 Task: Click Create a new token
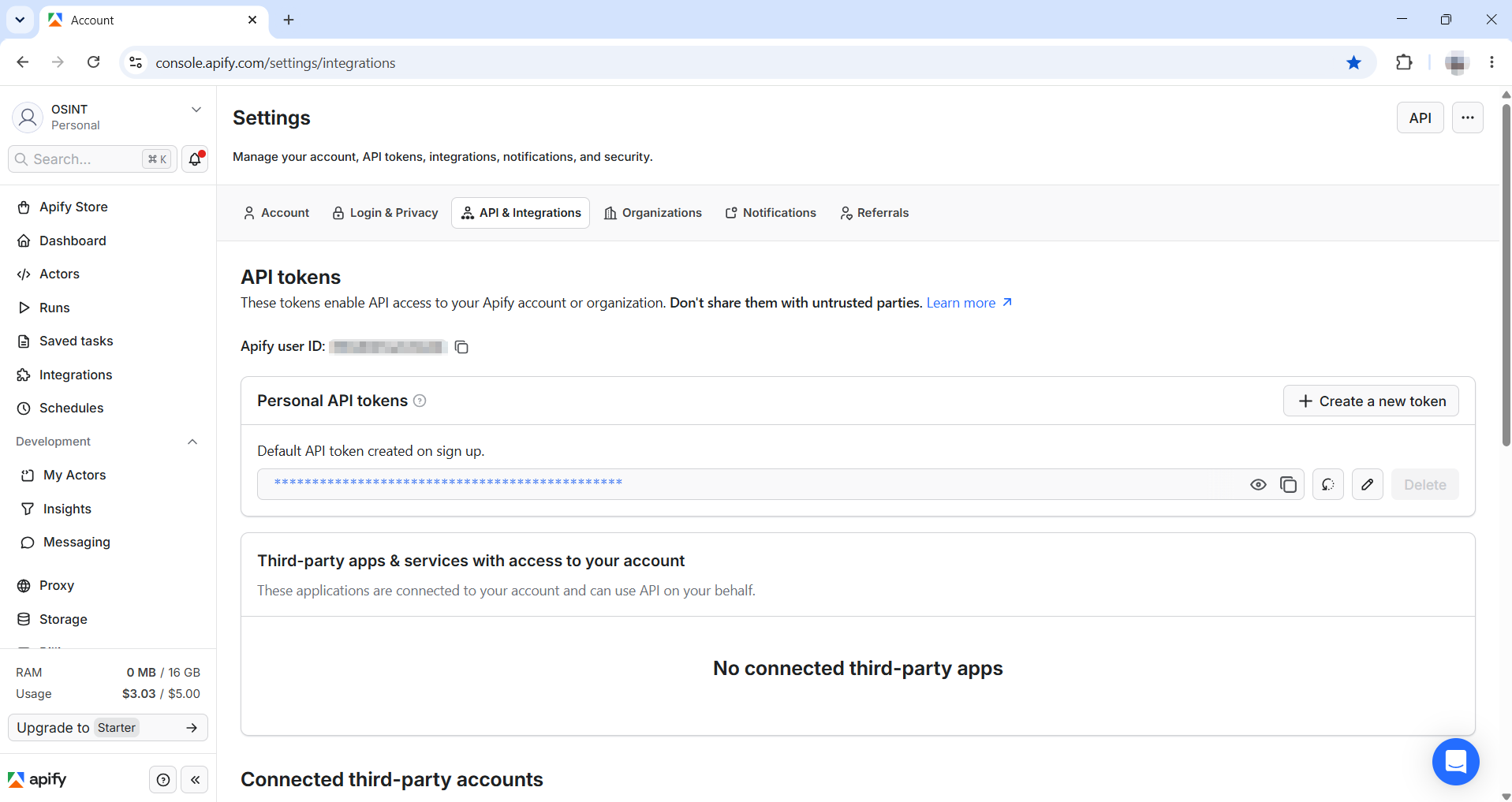(x=1371, y=401)
